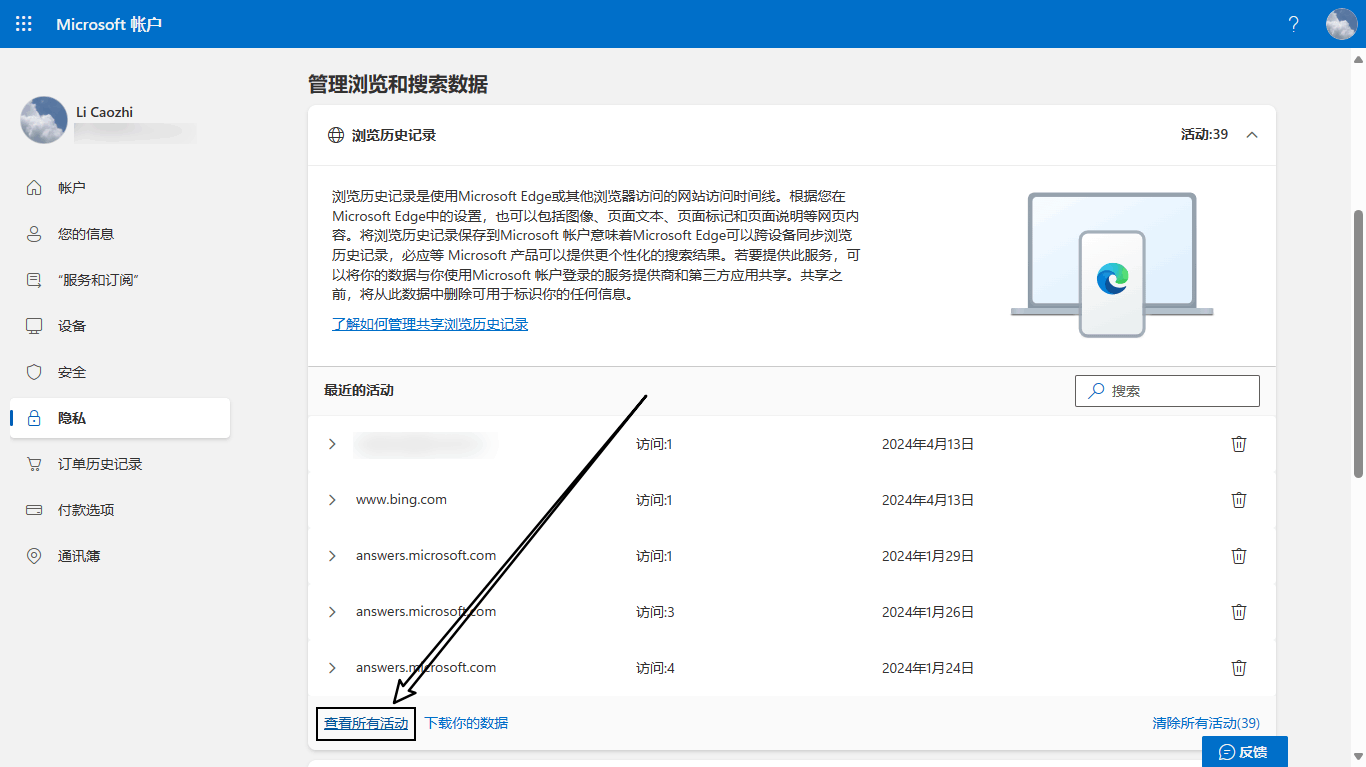Open 查看所有活动 link

(x=366, y=723)
